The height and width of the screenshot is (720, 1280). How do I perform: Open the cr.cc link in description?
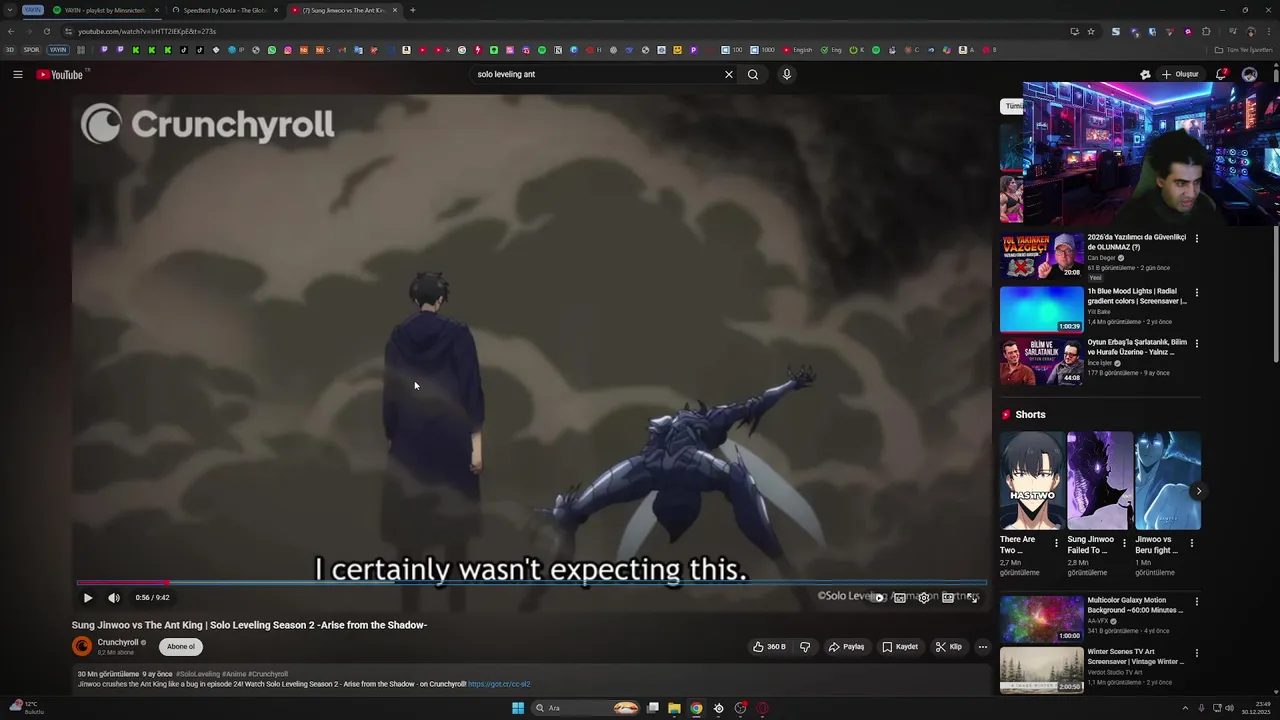[x=499, y=684]
